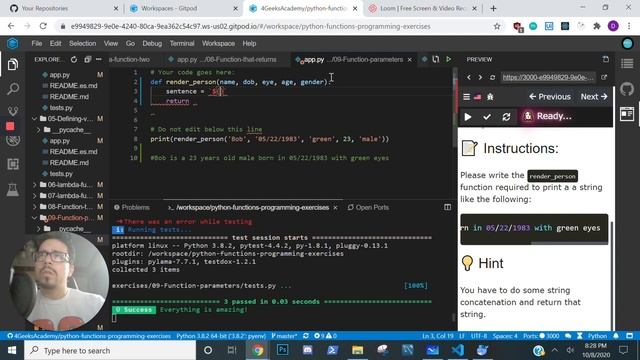The width and height of the screenshot is (640, 360).
Task: Click the Python interpreter in status bar
Action: [221, 336]
